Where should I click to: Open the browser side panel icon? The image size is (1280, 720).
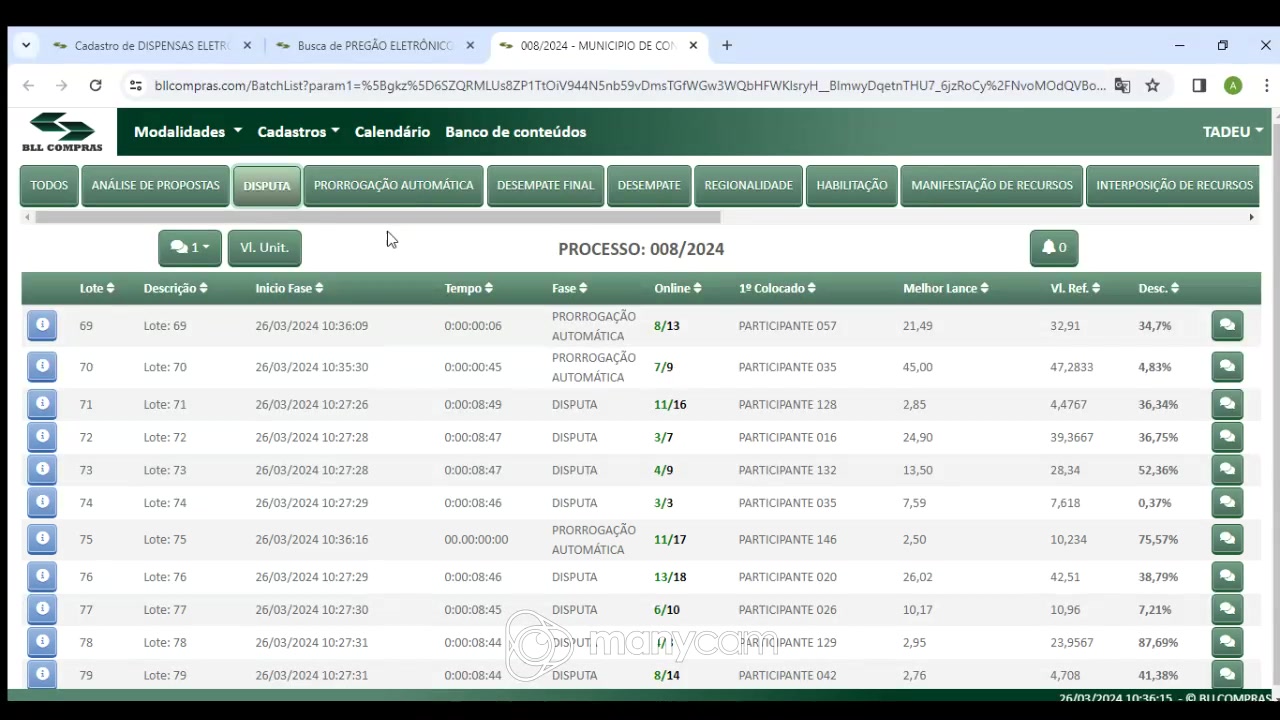coord(1199,86)
